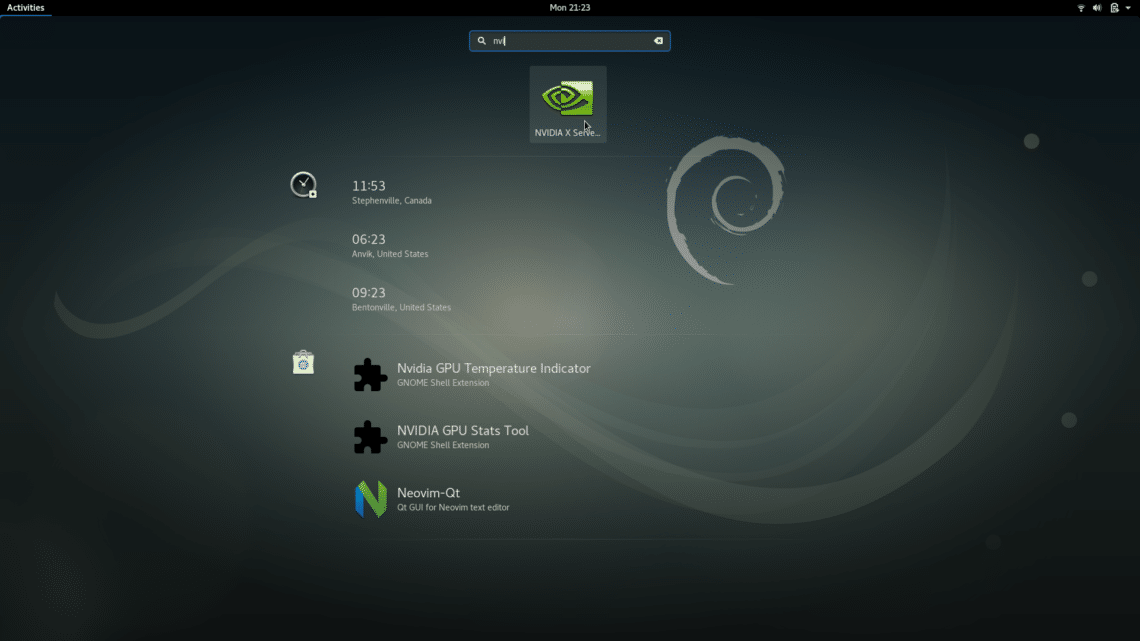This screenshot has height=641, width=1140.
Task: Launch the NVIDIA X Server Settings app
Action: click(x=568, y=104)
